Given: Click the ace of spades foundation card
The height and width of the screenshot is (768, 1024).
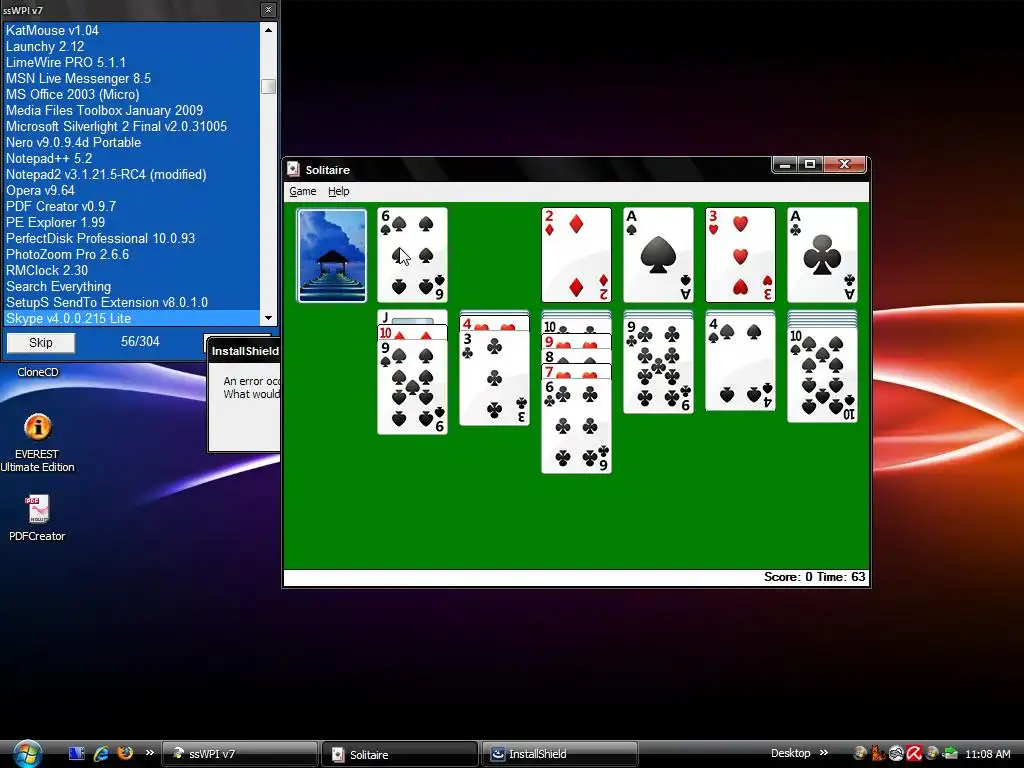Looking at the screenshot, I should tap(658, 255).
